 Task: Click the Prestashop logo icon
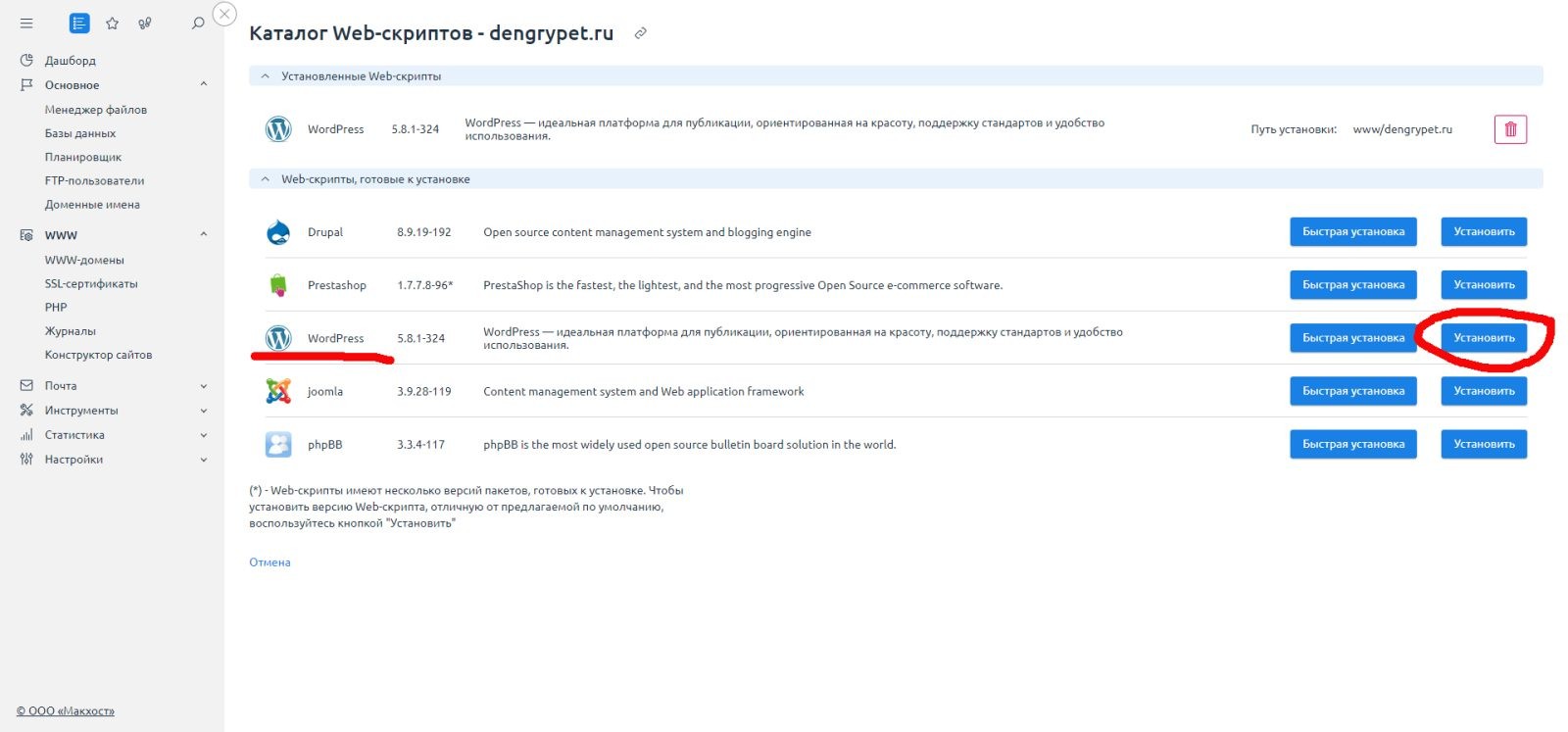point(278,285)
